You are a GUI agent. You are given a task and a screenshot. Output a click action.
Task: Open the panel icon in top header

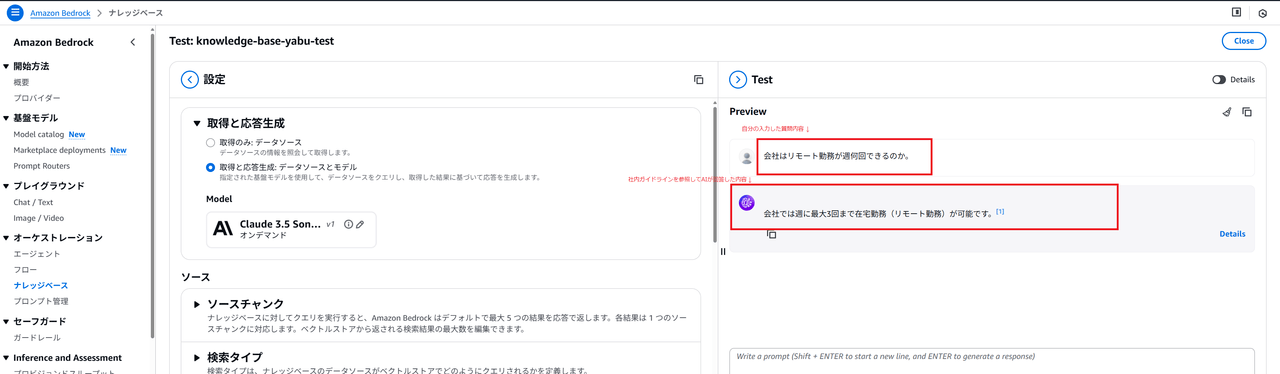click(1237, 12)
